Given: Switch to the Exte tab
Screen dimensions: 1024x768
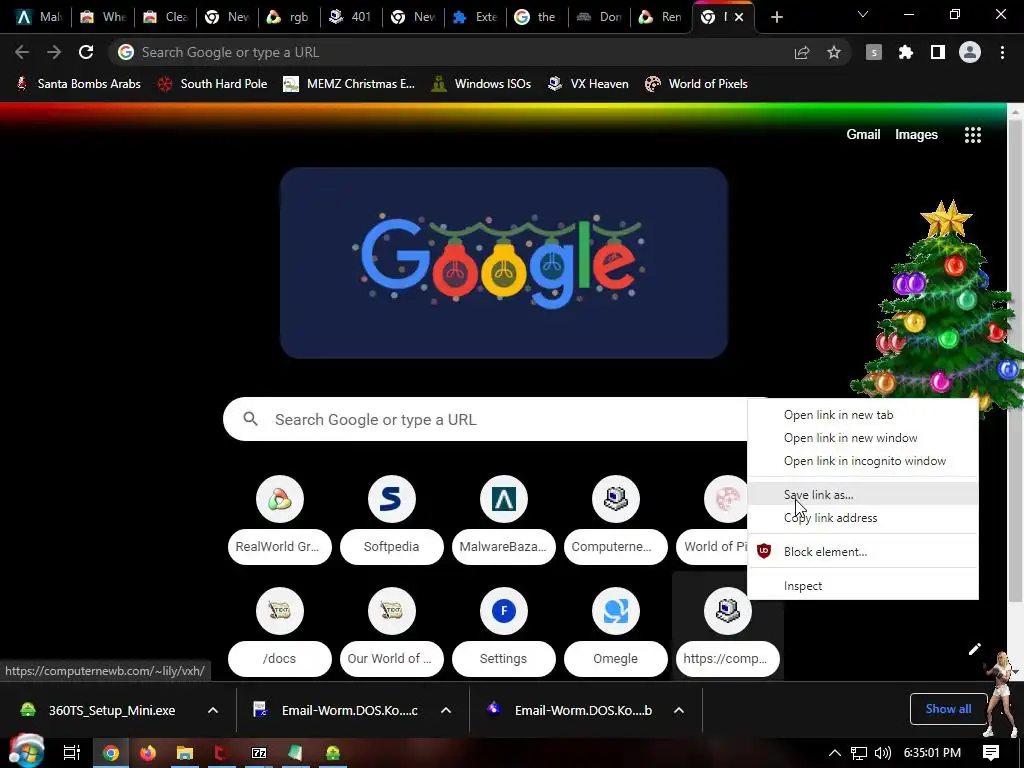Looking at the screenshot, I should click(475, 17).
